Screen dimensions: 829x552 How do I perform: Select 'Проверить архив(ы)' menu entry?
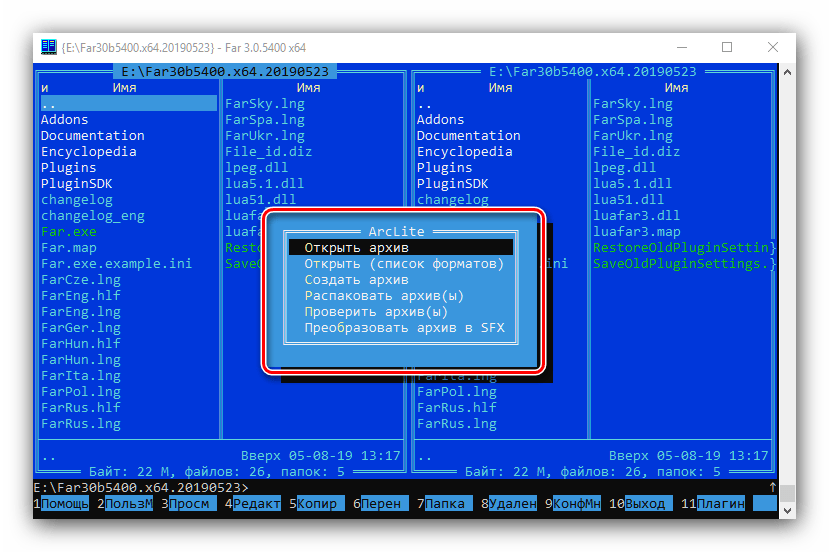tap(376, 311)
